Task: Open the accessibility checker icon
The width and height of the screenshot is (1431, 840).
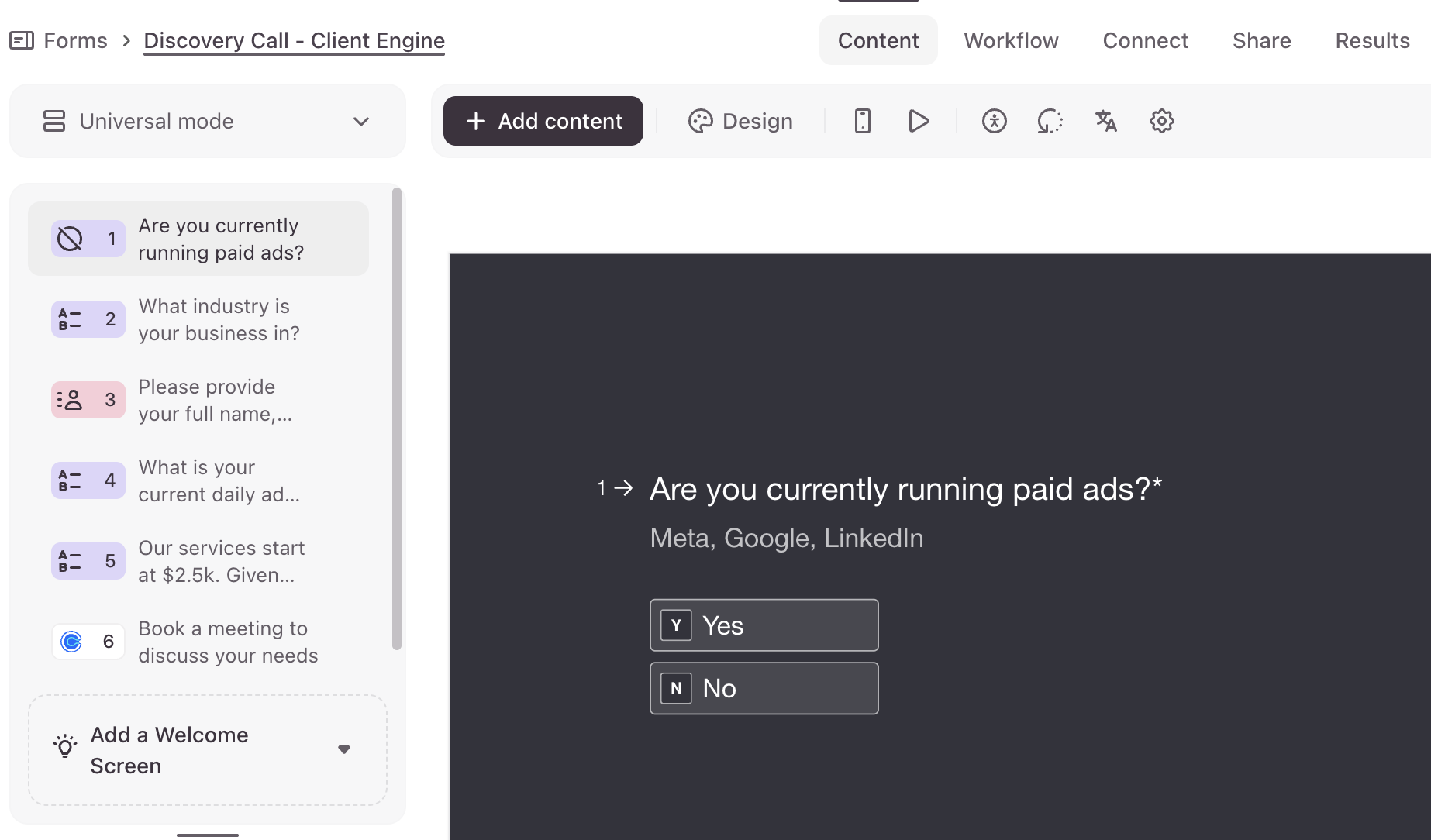Action: tap(994, 121)
